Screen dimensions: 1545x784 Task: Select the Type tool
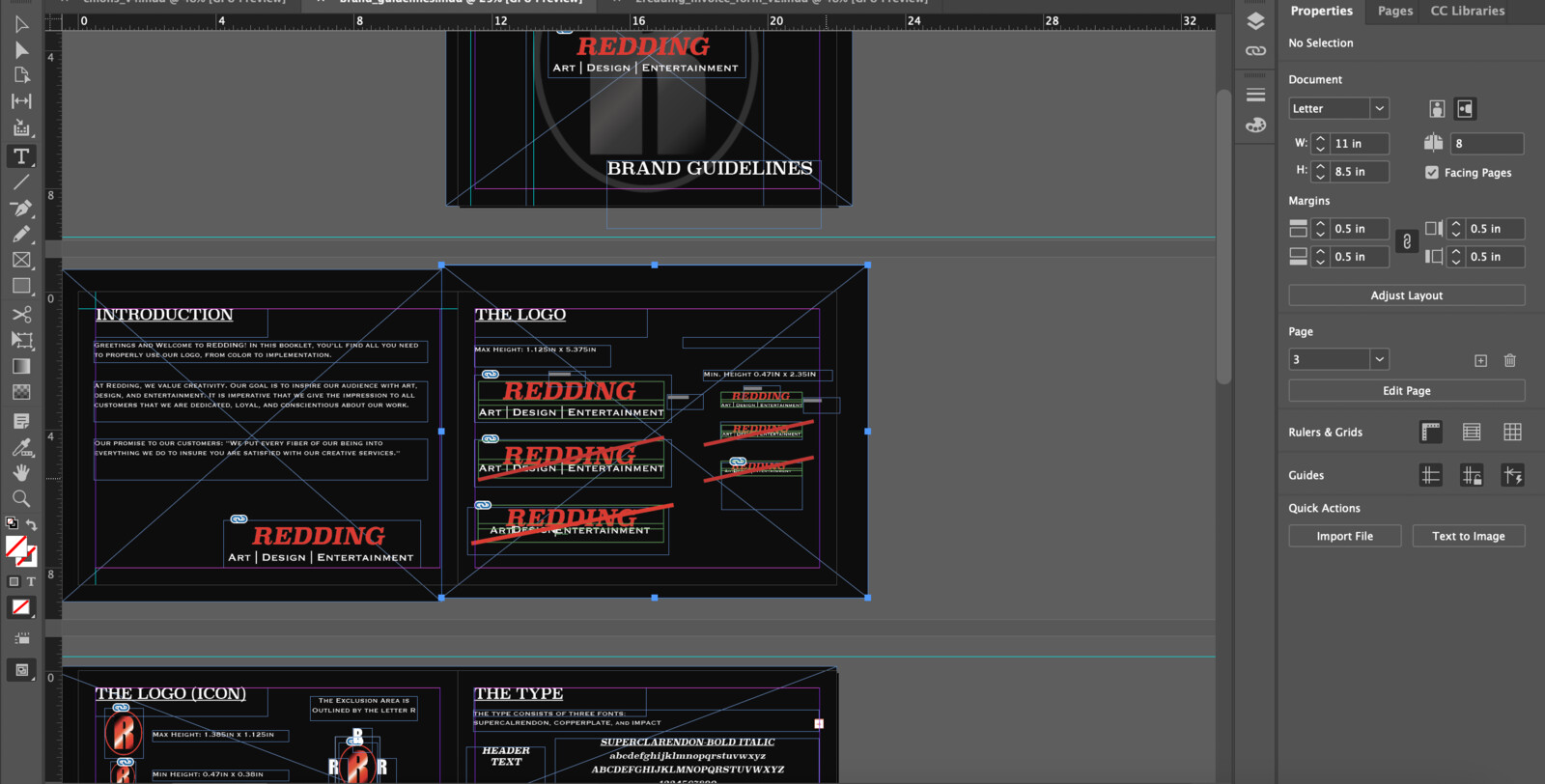coord(21,155)
